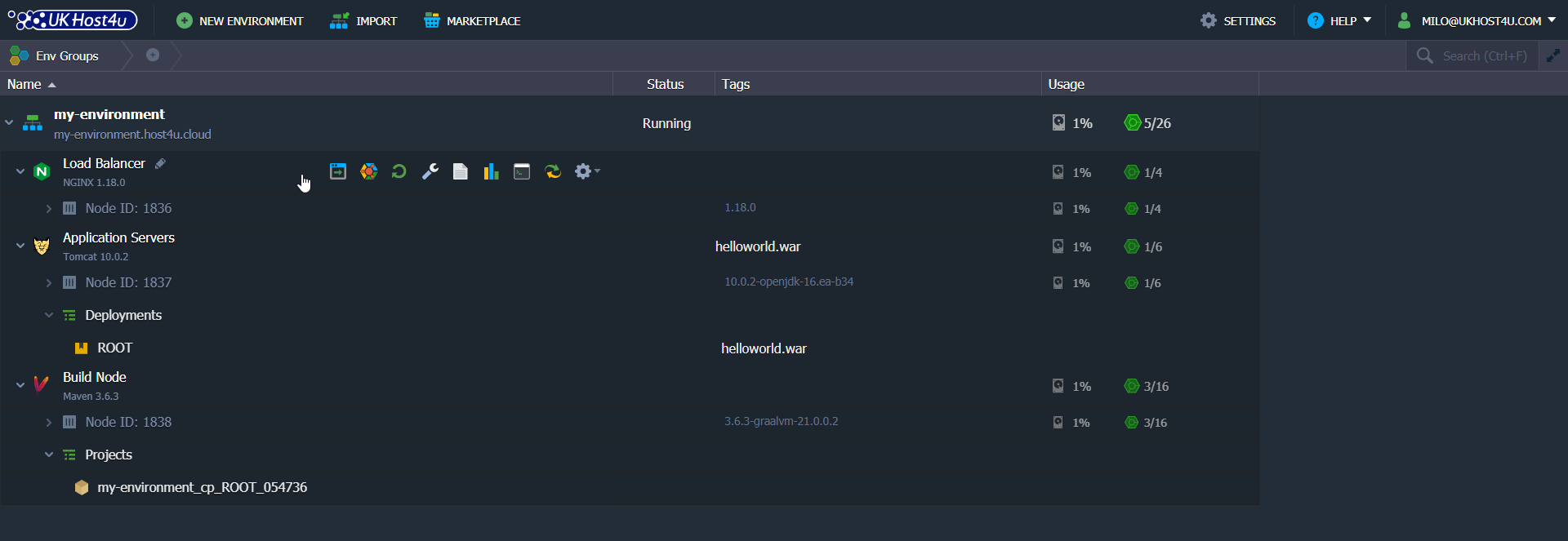The width and height of the screenshot is (1568, 541).
Task: Sort environments by Name column
Action: click(24, 84)
